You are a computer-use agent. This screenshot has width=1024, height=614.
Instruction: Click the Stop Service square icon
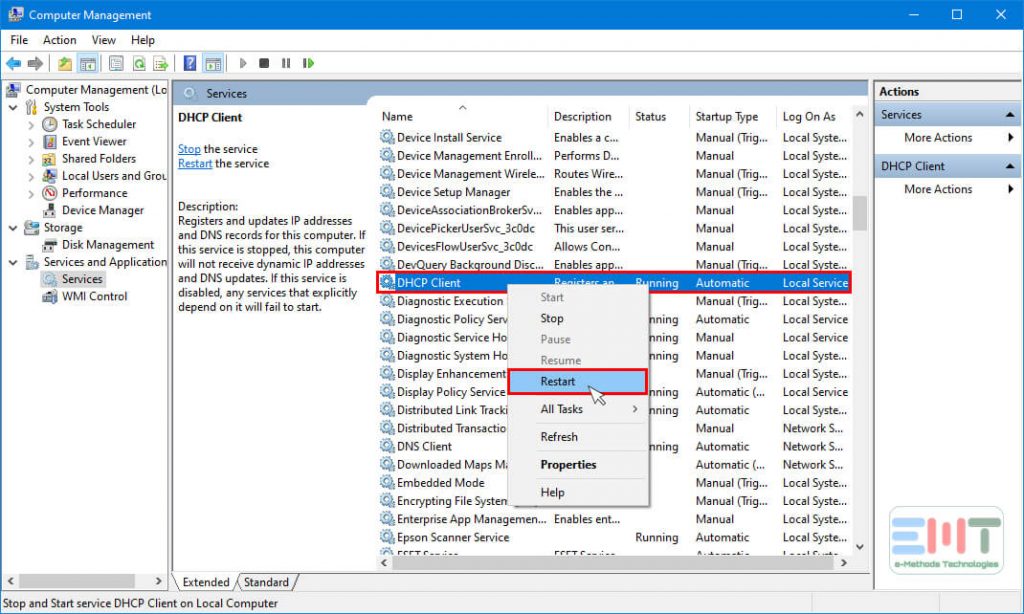264,63
